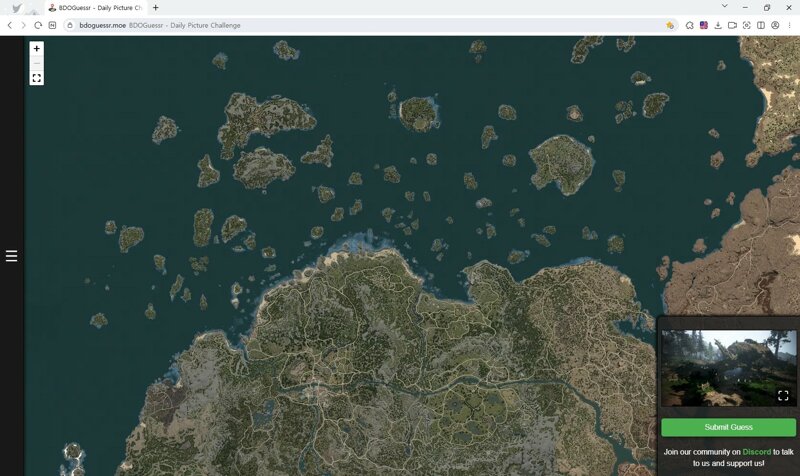Click the Submit Guess button
The image size is (800, 476).
(x=728, y=427)
